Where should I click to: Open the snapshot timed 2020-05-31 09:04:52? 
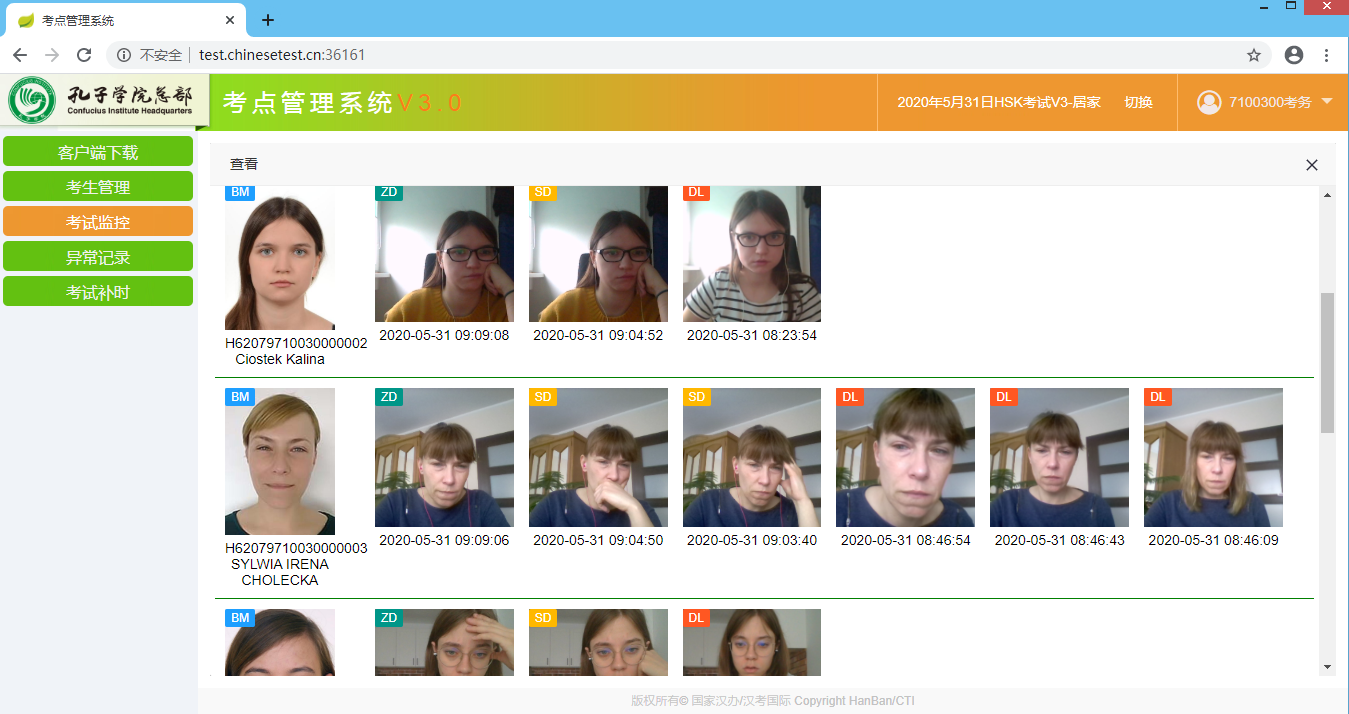pos(598,254)
